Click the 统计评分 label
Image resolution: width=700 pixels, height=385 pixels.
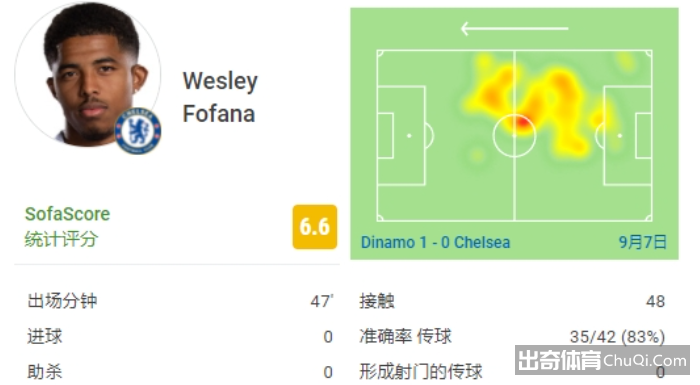61,239
